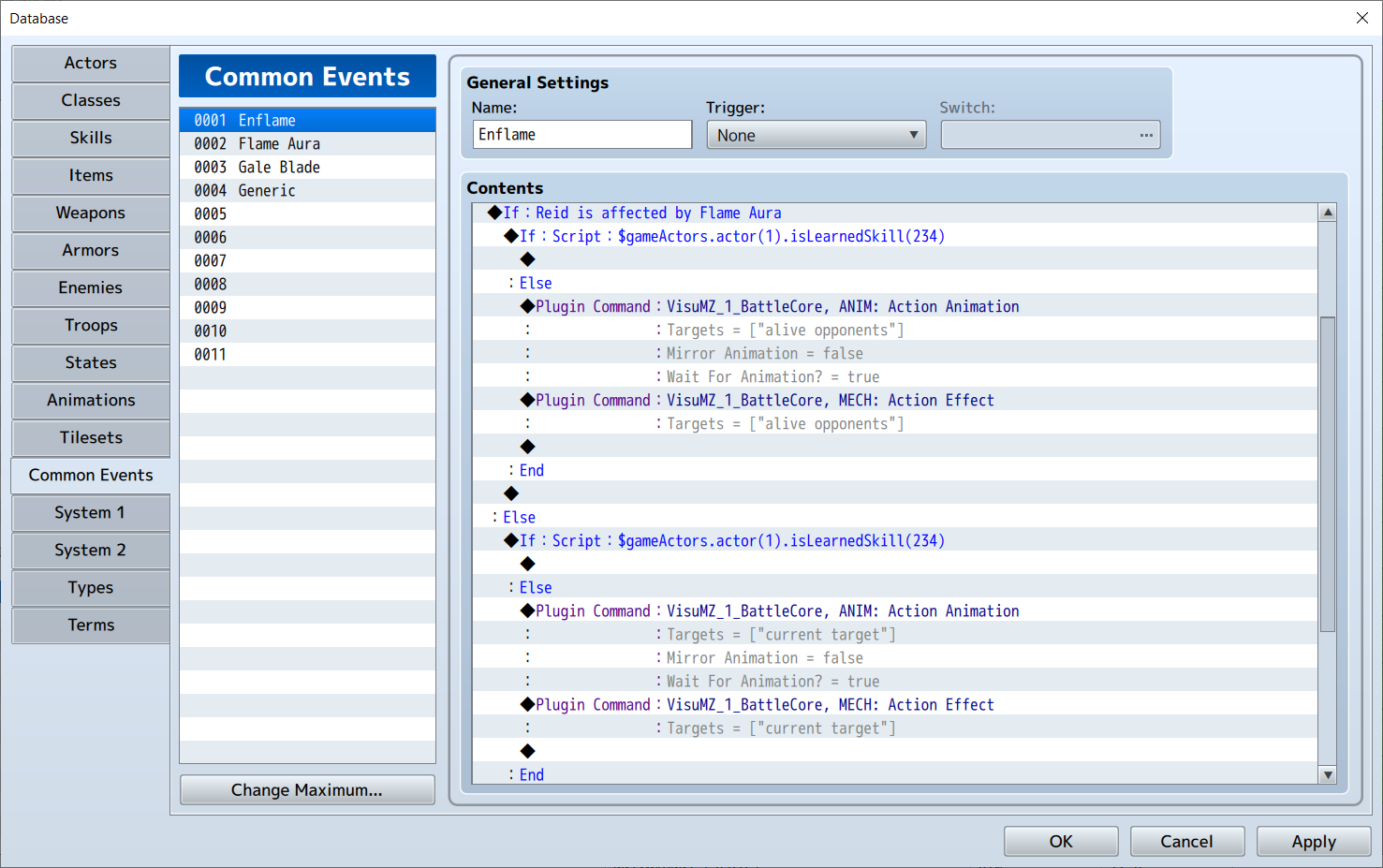Select empty common event slot 0005

(307, 213)
